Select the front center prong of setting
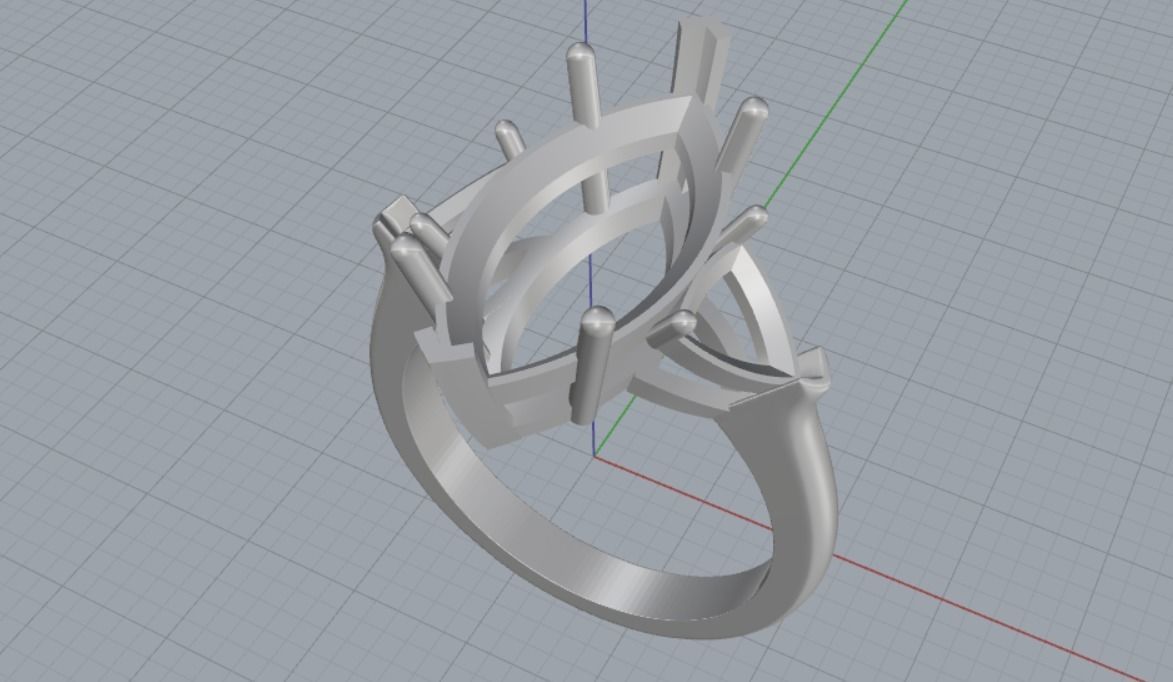The image size is (1173, 682). pyautogui.click(x=592, y=364)
